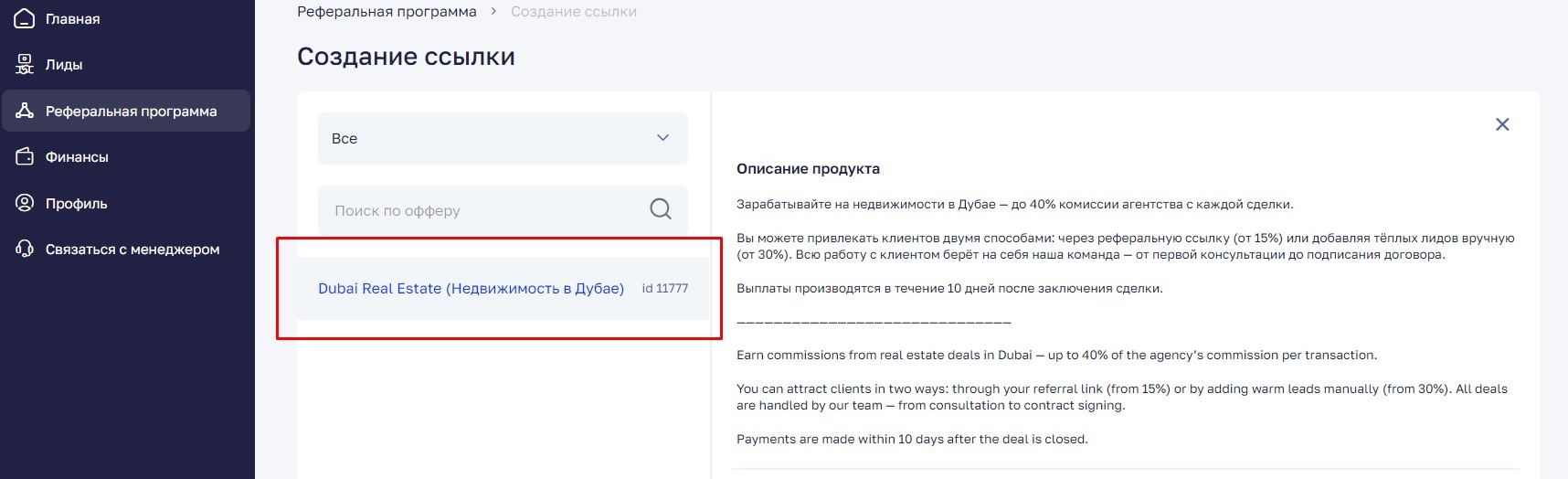Click the Профиль user icon
The width and height of the screenshot is (1568, 479).
point(25,203)
